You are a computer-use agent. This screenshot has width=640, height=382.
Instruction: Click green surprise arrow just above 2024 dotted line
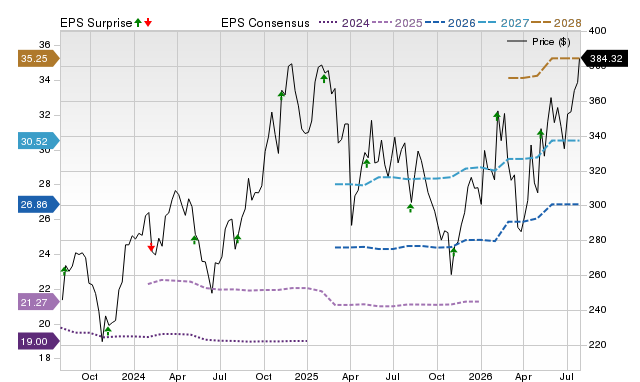tap(108, 331)
